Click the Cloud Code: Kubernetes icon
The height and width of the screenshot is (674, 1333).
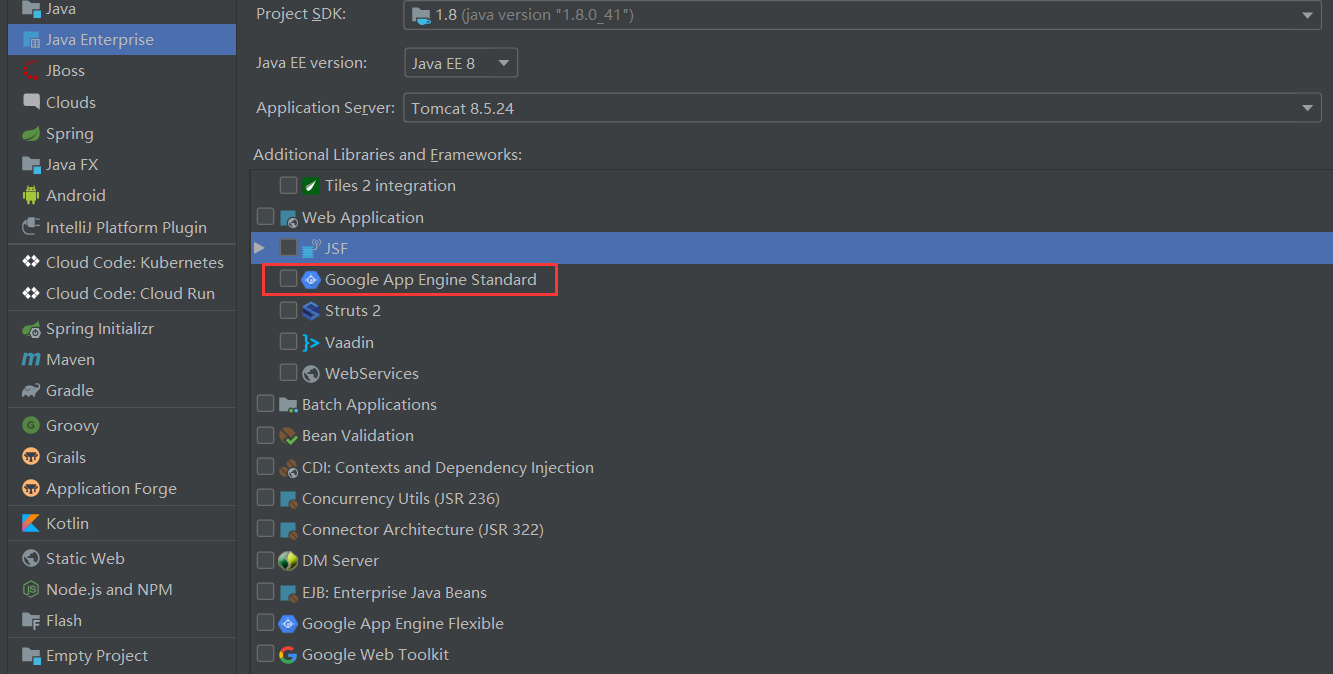[x=31, y=262]
